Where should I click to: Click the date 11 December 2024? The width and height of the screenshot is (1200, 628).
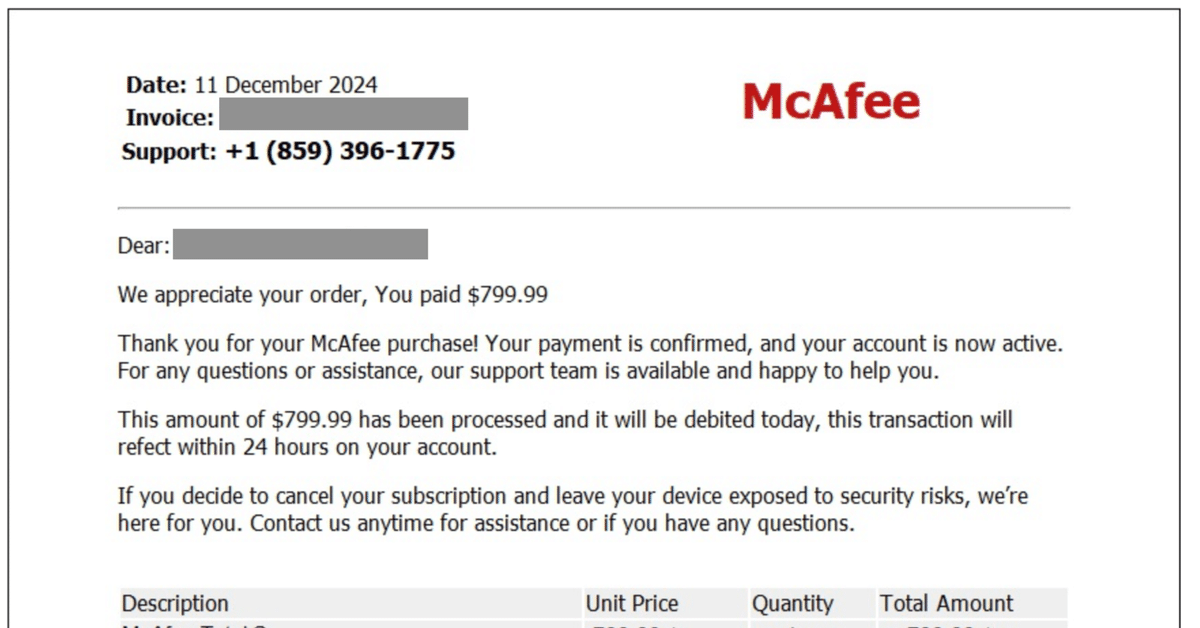pos(286,85)
